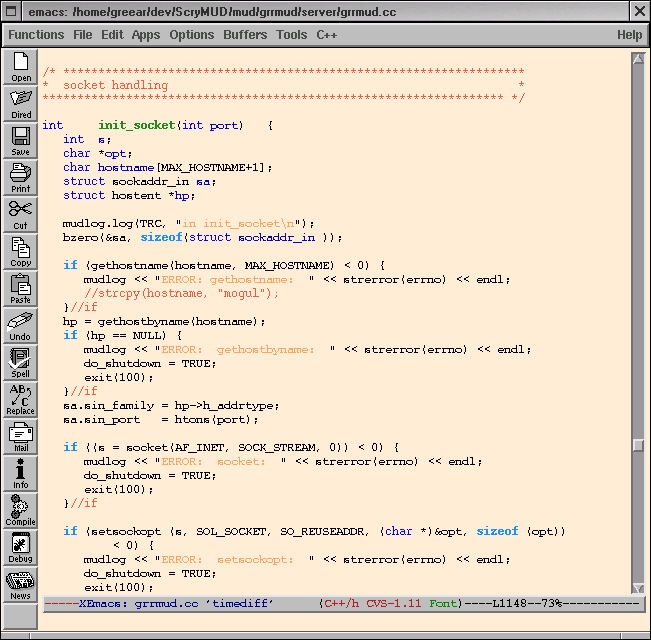Cut selection using scissors icon
Image resolution: width=651 pixels, height=640 pixels.
21,213
